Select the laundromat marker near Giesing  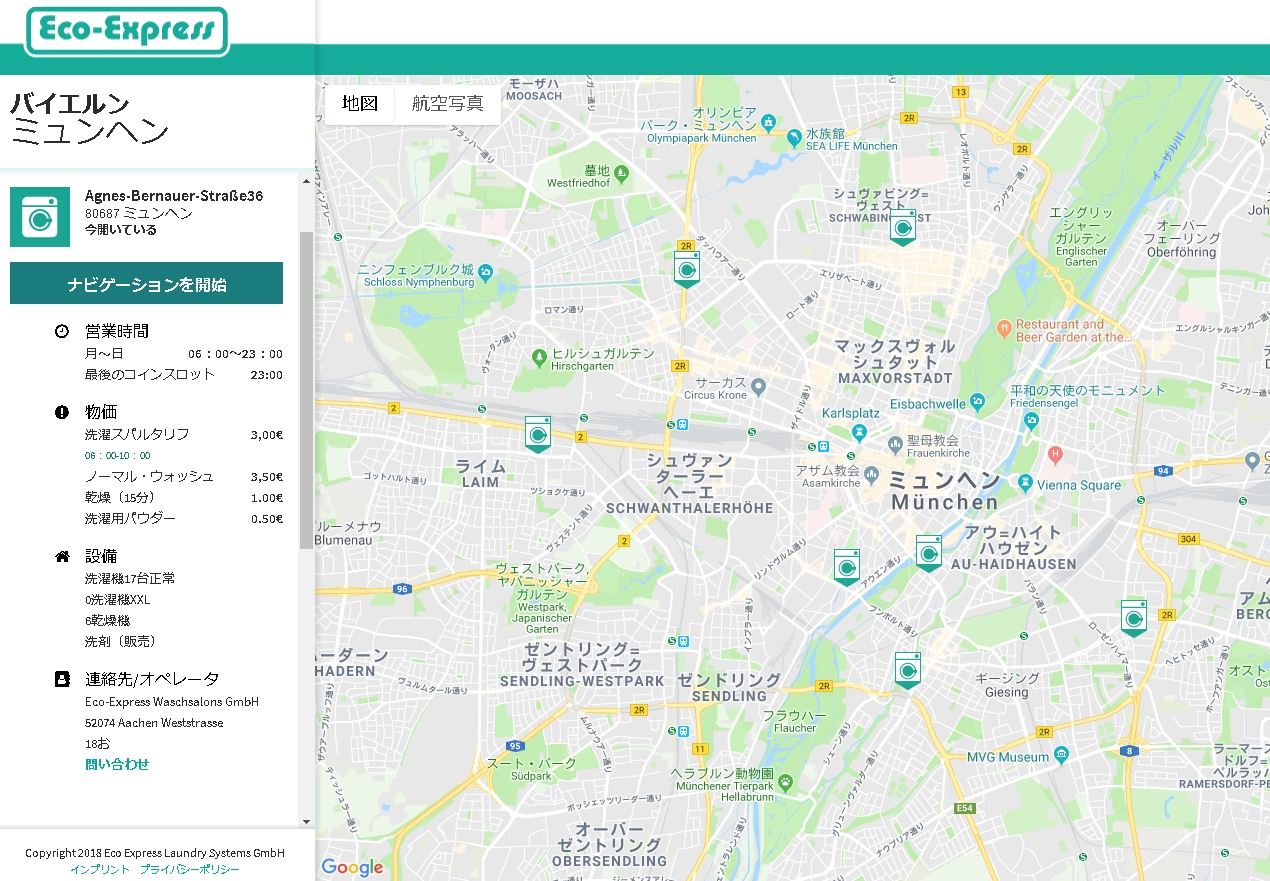[x=908, y=669]
